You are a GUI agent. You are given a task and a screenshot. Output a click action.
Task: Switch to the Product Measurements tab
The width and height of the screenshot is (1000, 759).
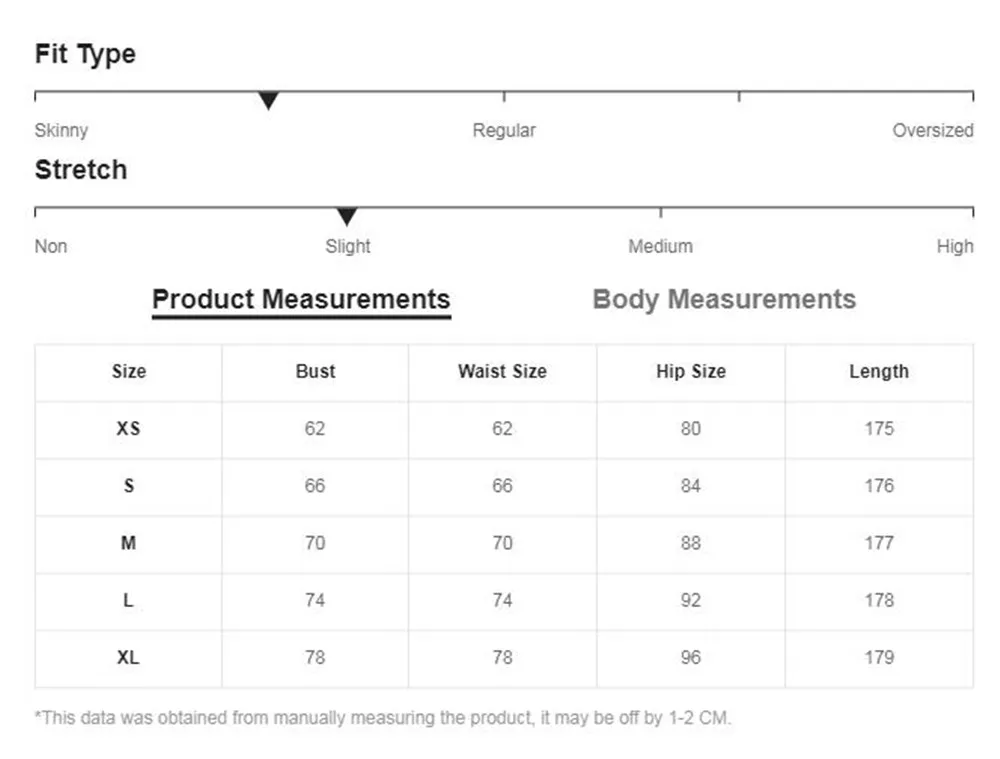(x=301, y=300)
